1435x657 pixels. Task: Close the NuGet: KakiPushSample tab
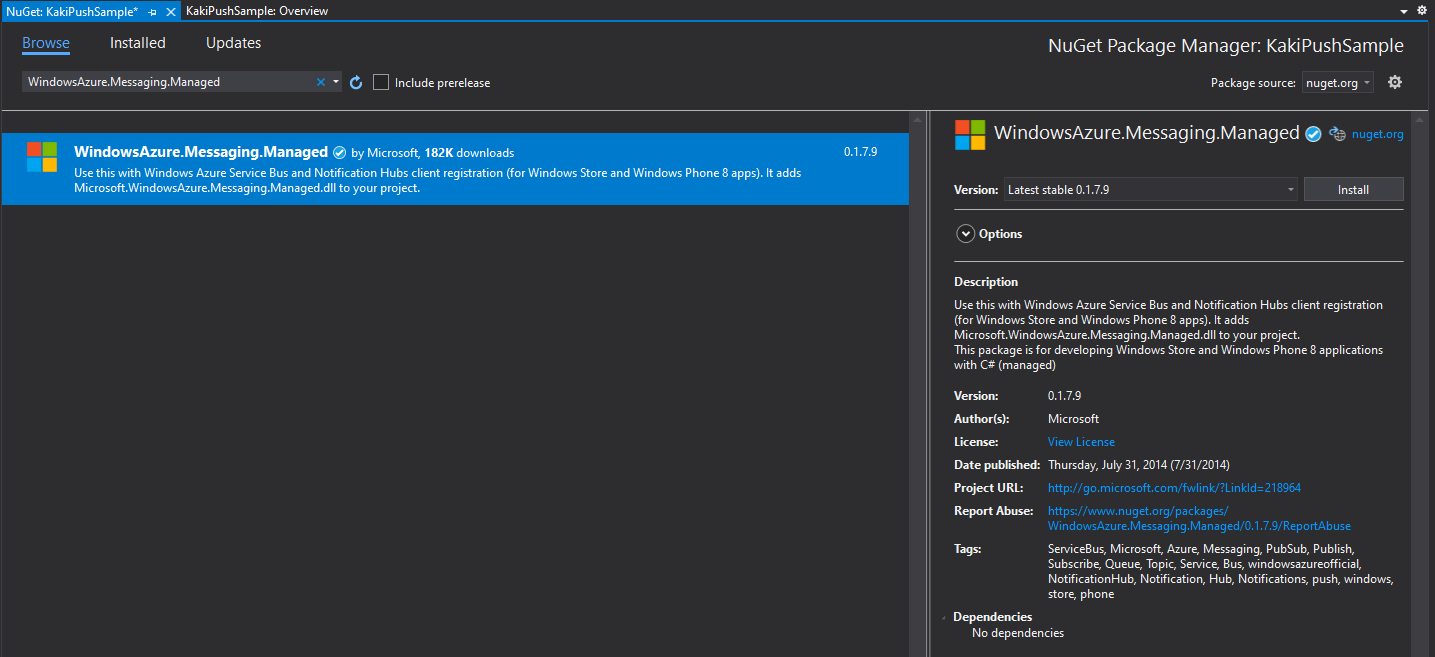point(170,11)
